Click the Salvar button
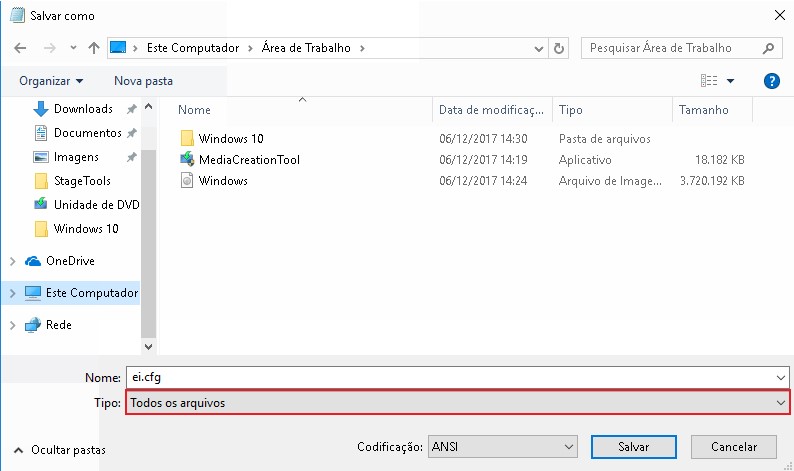Image resolution: width=794 pixels, height=471 pixels. coord(633,447)
